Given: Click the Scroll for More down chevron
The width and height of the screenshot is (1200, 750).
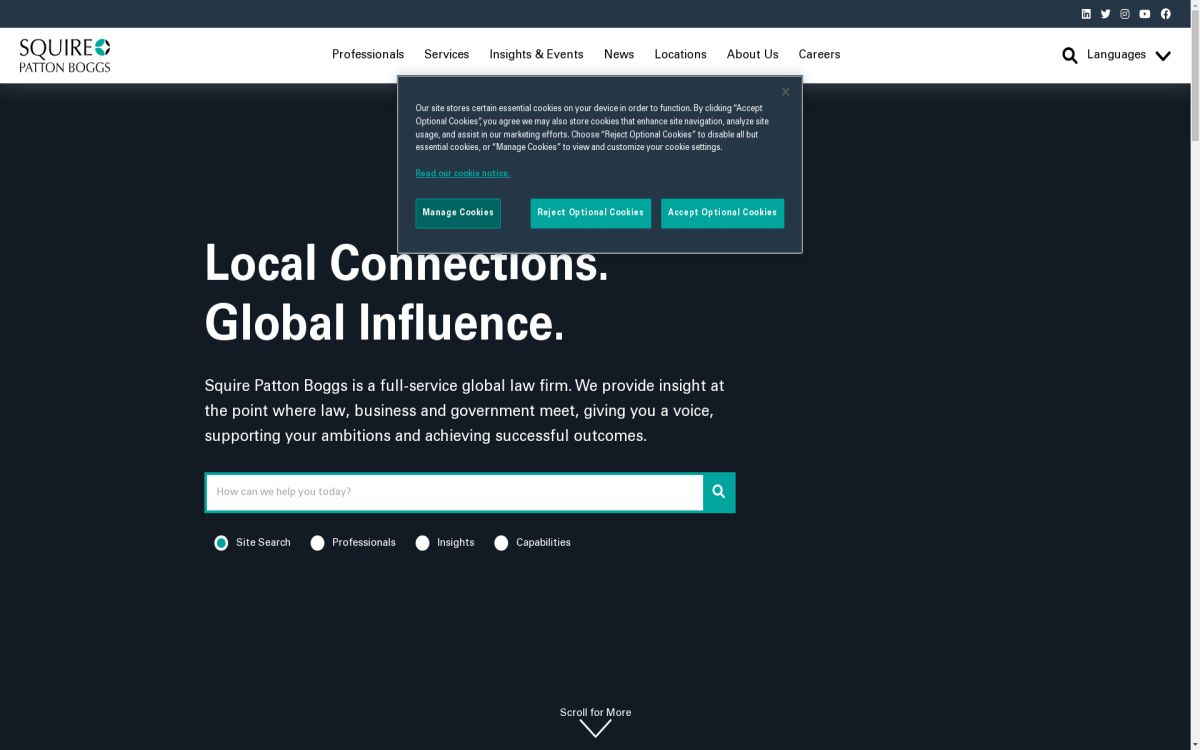Looking at the screenshot, I should (x=595, y=729).
